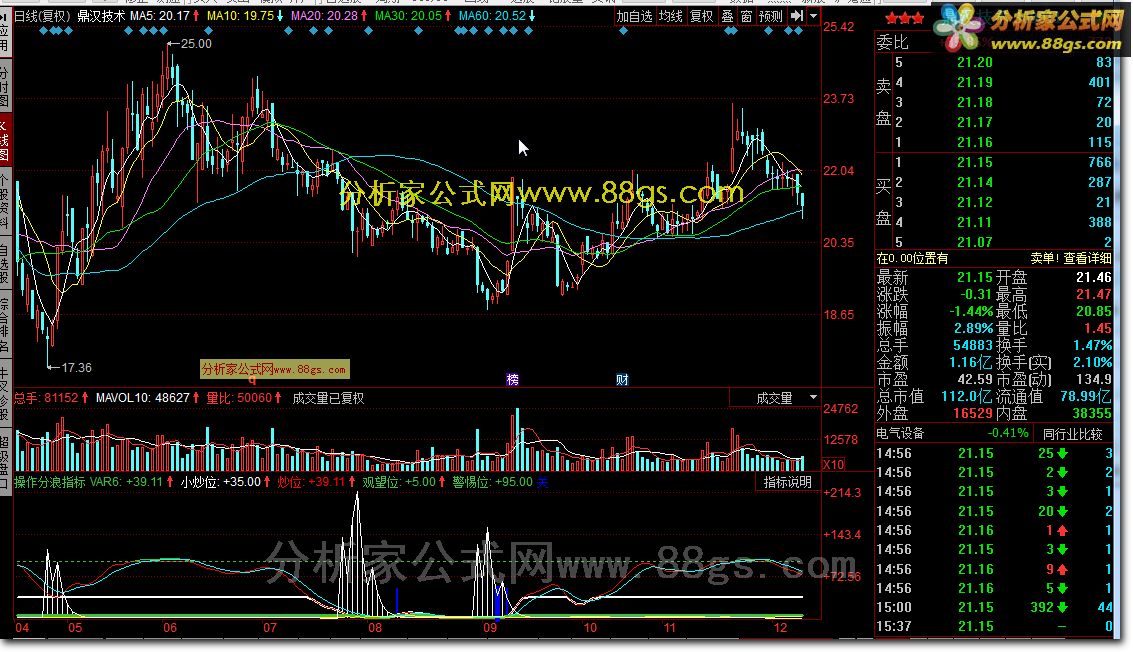Switch to the 超级盘口 sidebar tab
The height and width of the screenshot is (652, 1133).
click(x=4, y=461)
